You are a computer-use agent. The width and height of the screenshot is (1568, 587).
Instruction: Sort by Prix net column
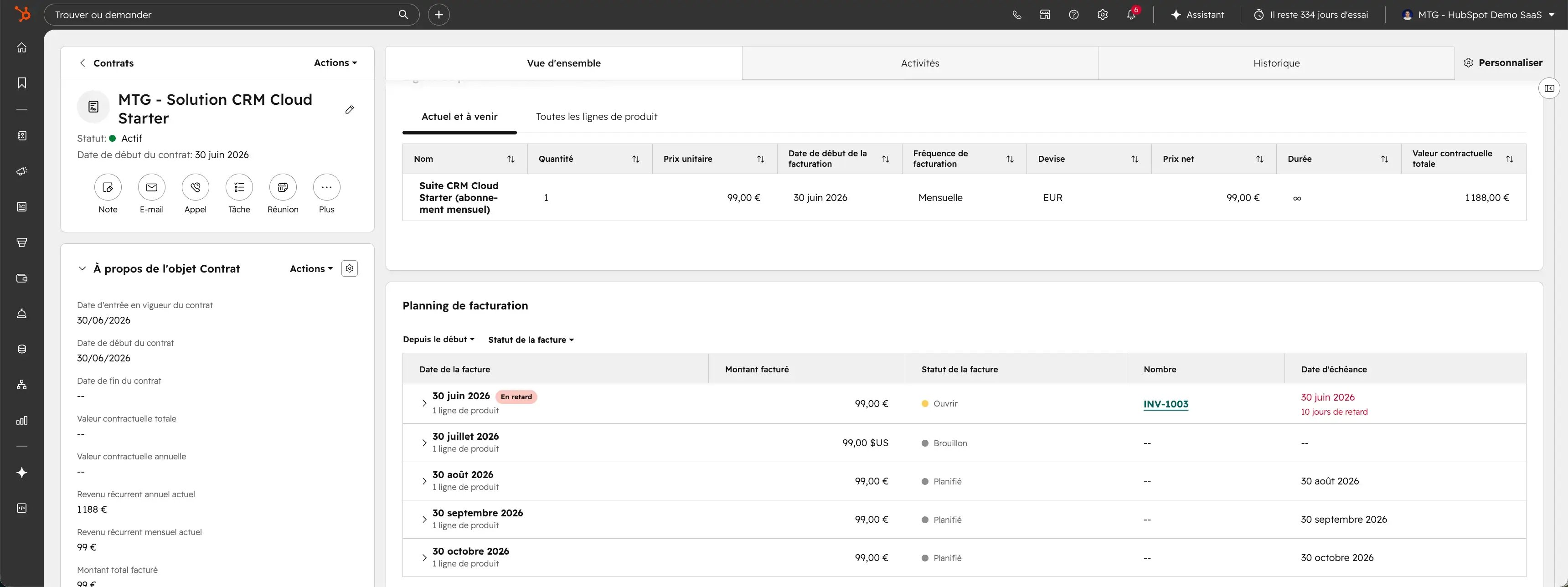point(1259,159)
